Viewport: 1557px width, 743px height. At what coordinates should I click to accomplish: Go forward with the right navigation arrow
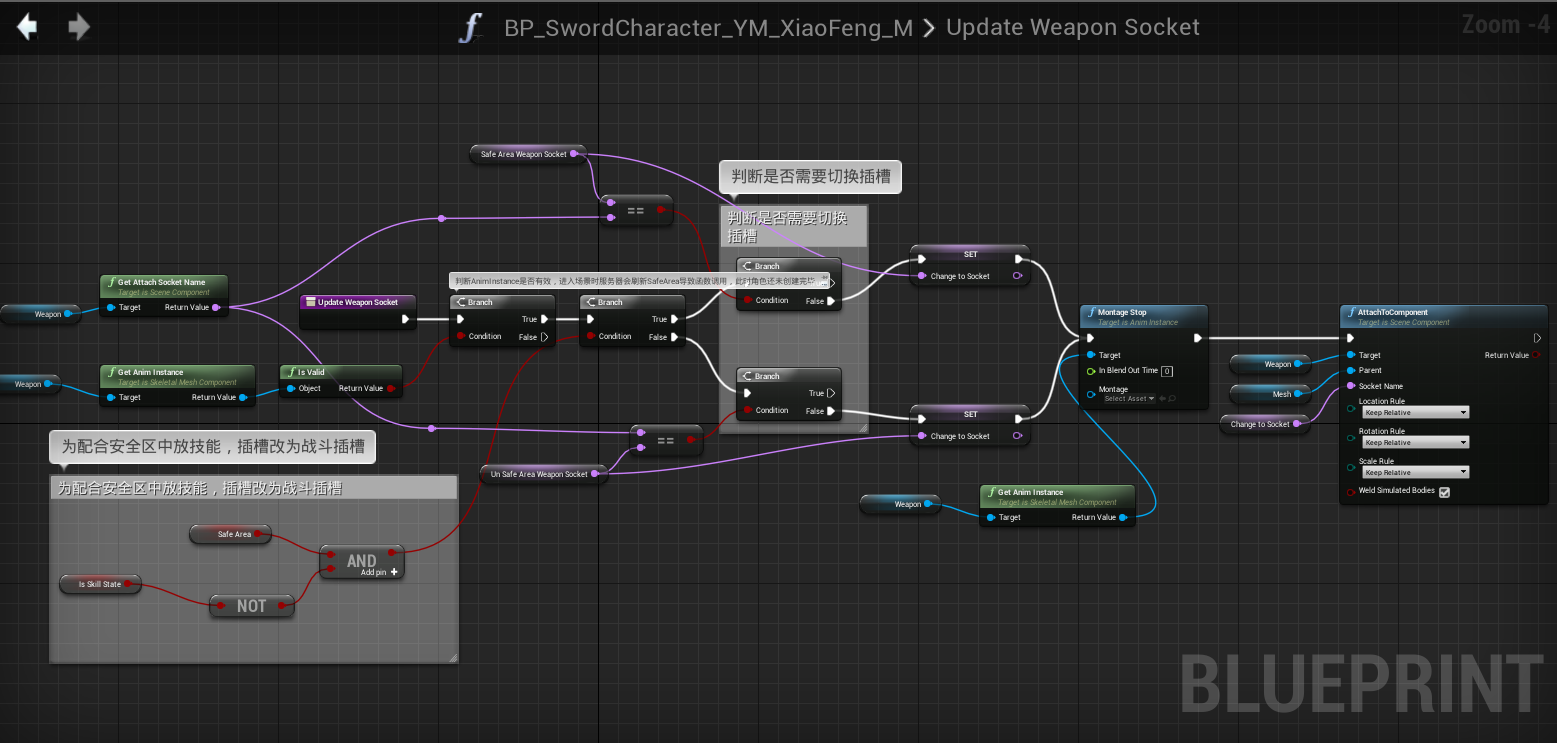click(x=78, y=27)
